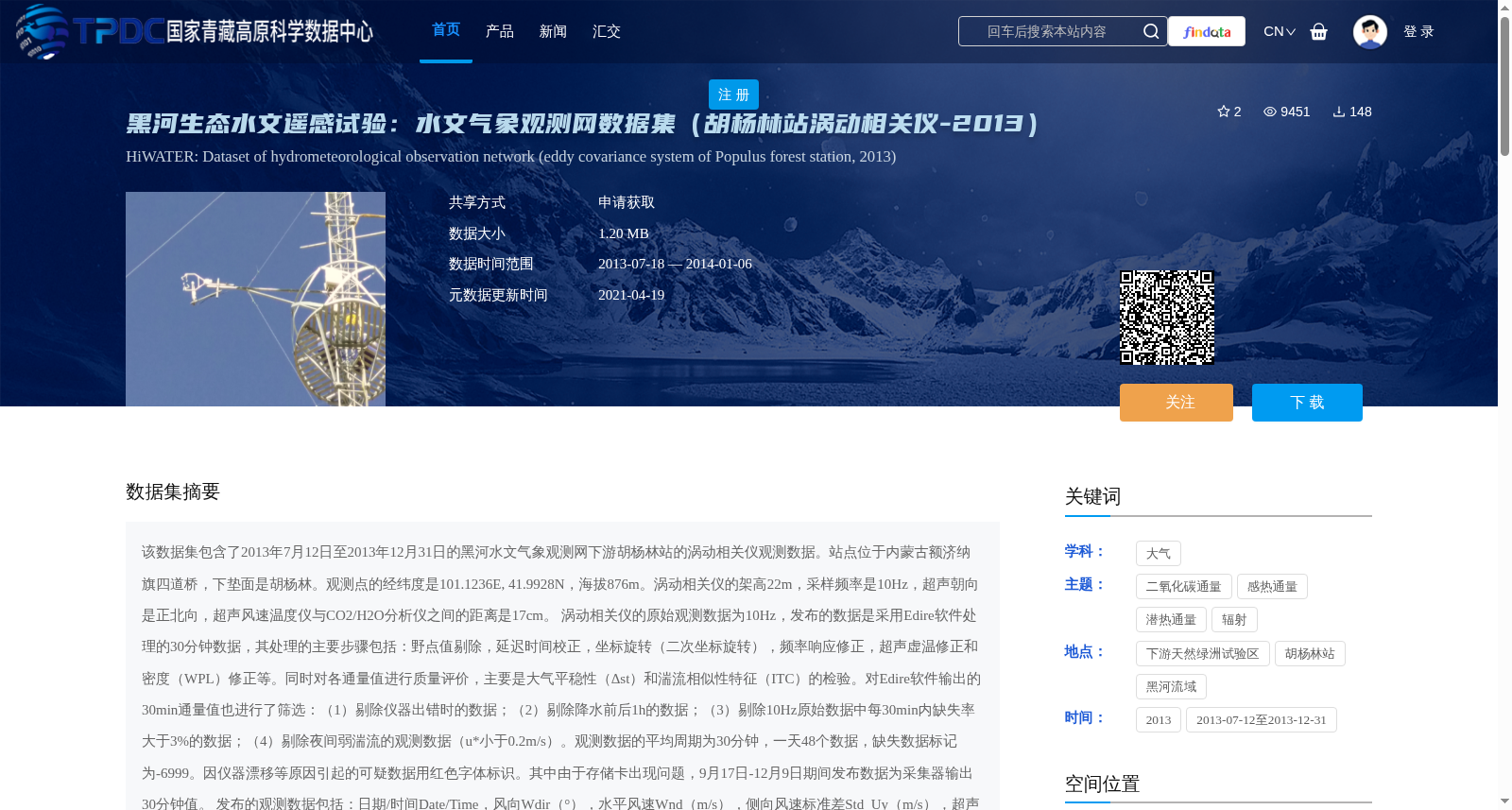Select the 感热通量 keyword tag
Image resolution: width=1512 pixels, height=810 pixels.
1272,587
